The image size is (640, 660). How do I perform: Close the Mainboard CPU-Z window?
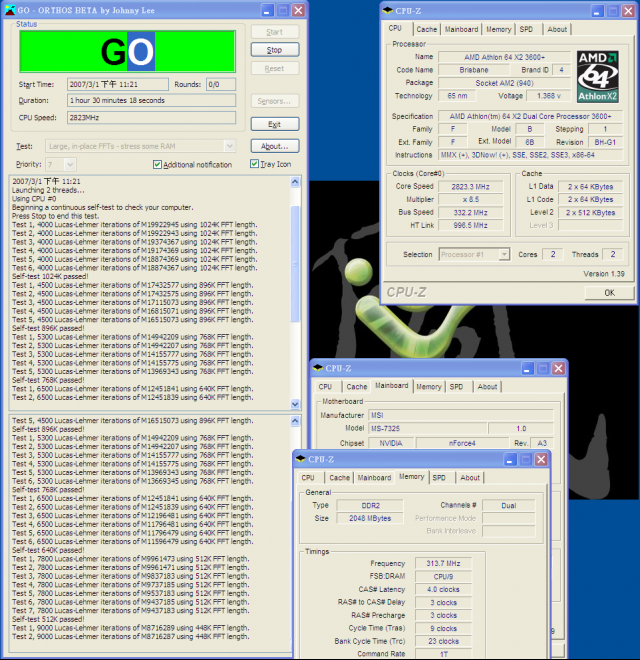[x=558, y=369]
